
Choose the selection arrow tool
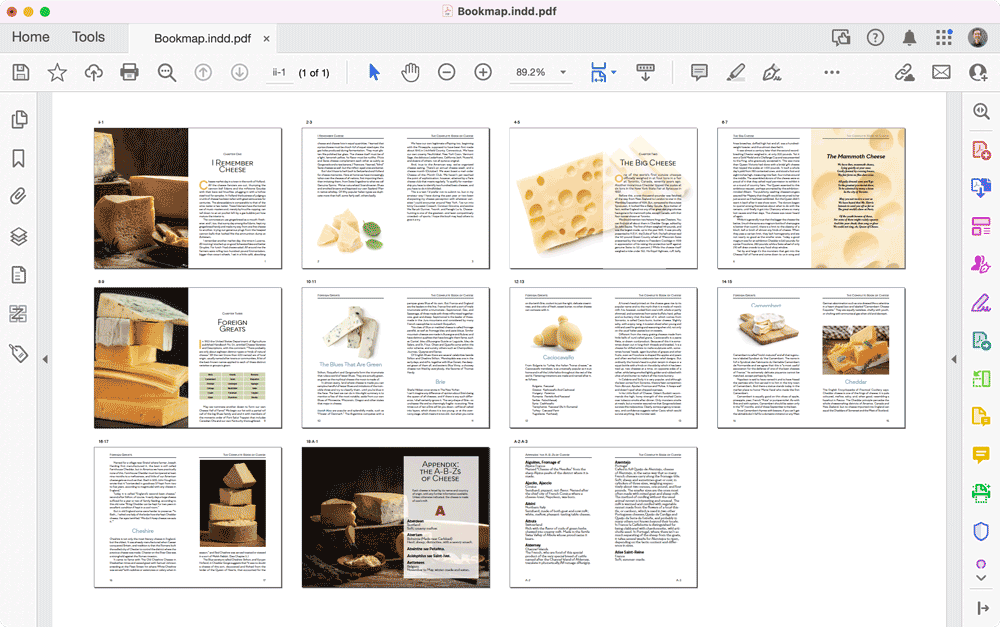[374, 72]
